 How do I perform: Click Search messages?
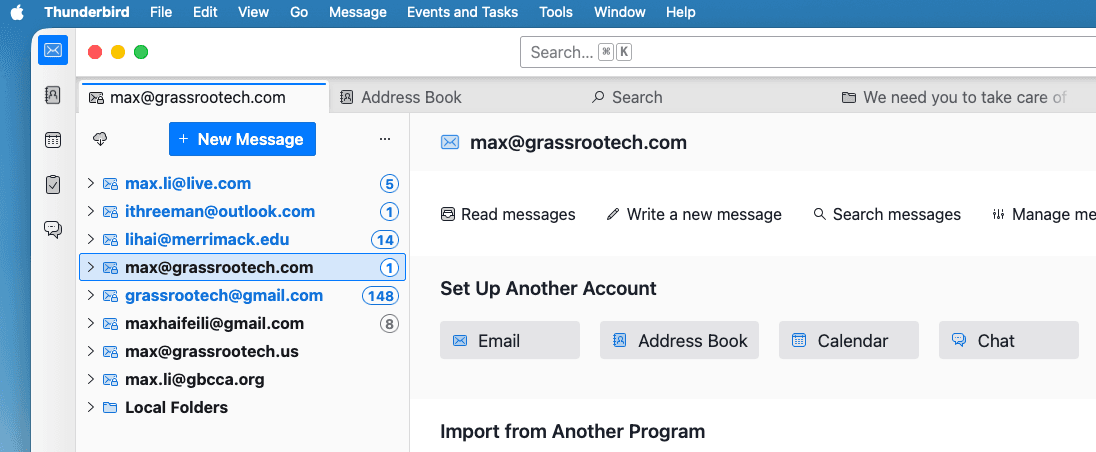pyautogui.click(x=888, y=214)
